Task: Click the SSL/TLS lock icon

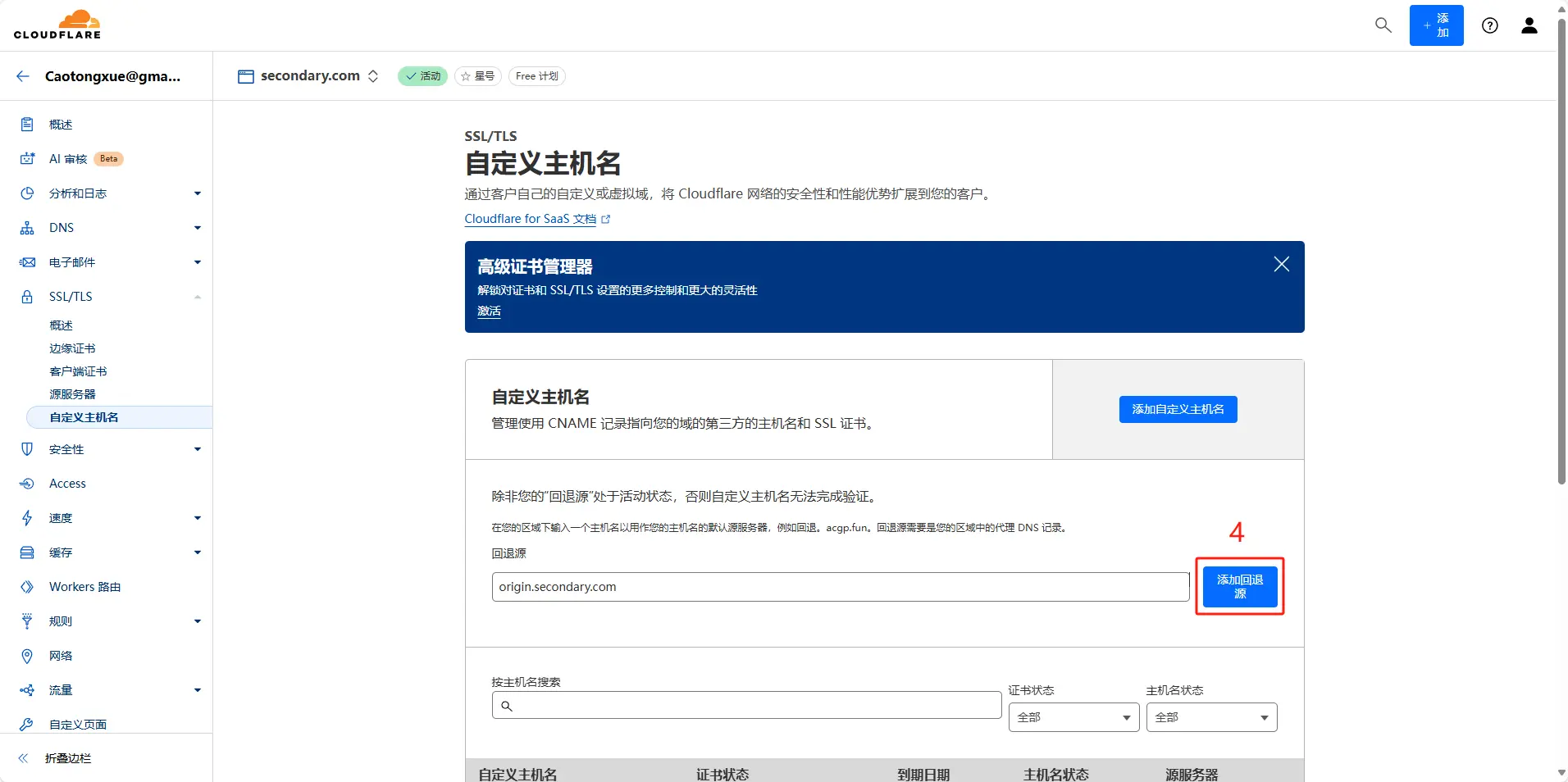Action: point(27,297)
